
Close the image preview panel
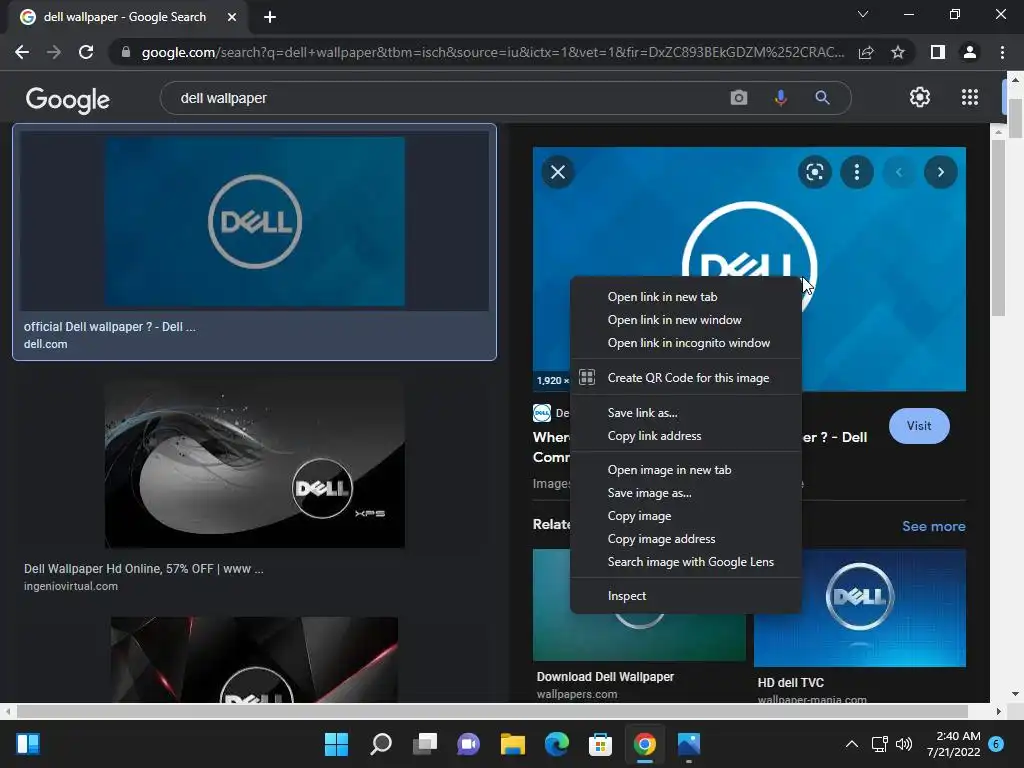pyautogui.click(x=558, y=172)
